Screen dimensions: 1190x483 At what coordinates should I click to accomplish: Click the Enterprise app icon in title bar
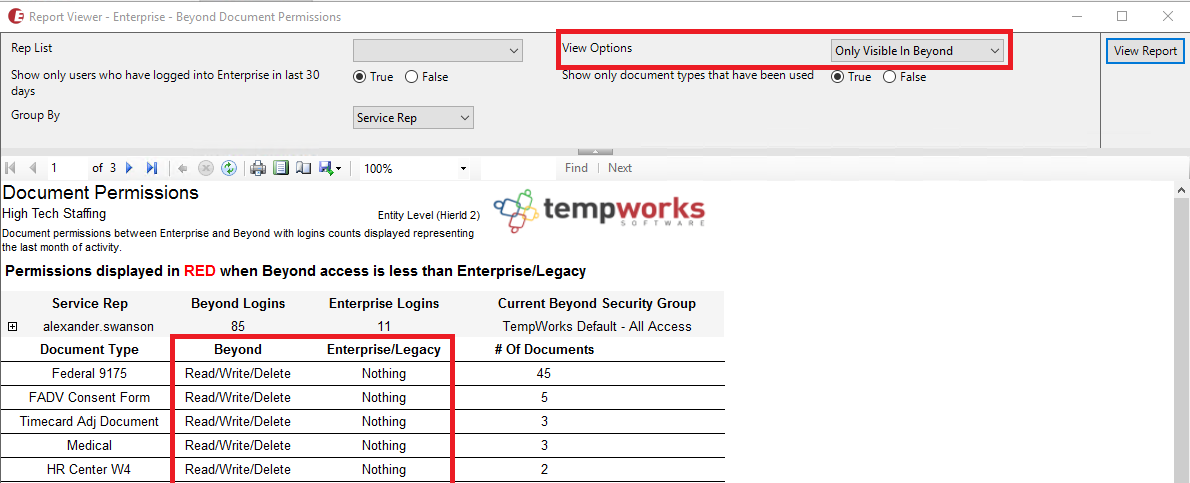pos(14,16)
